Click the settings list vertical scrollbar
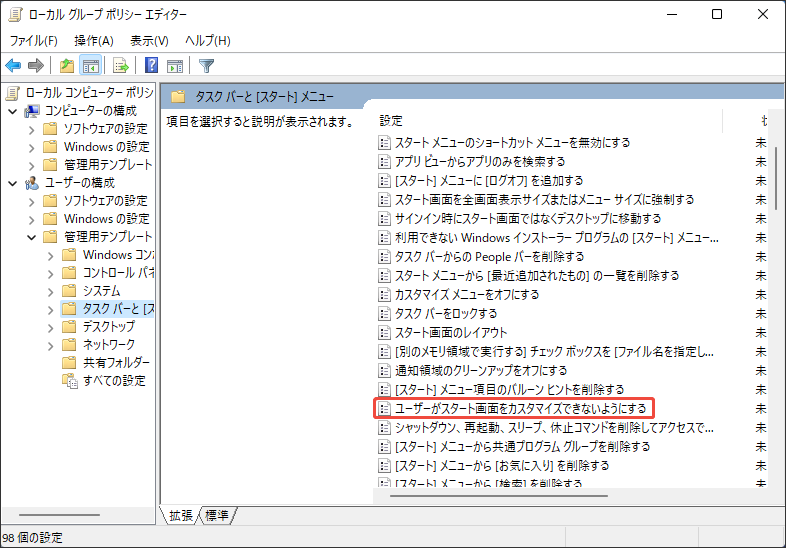786x548 pixels. click(776, 179)
